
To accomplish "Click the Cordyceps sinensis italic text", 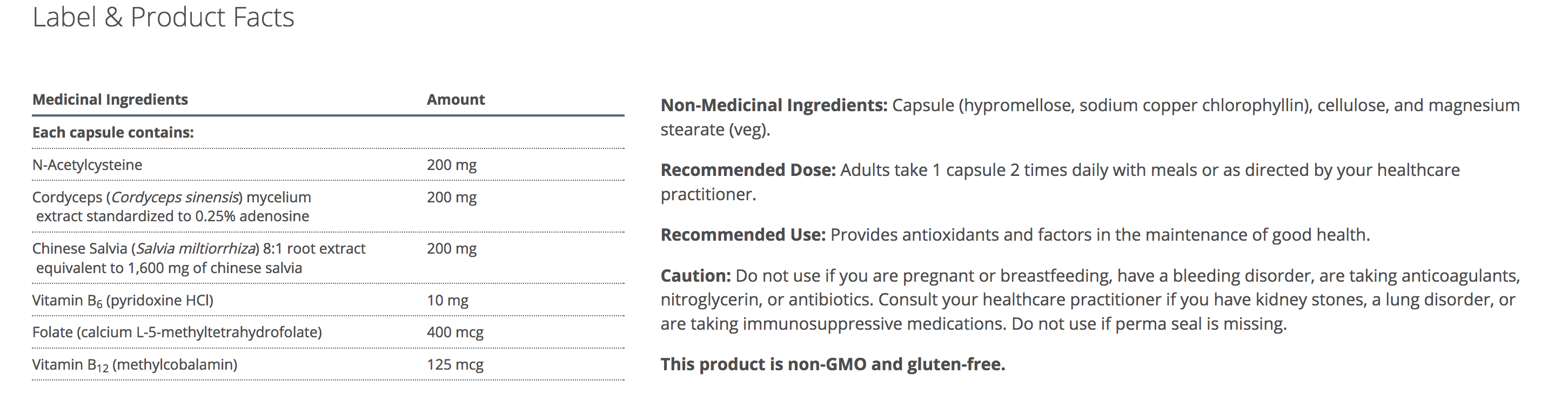I will coord(175,198).
